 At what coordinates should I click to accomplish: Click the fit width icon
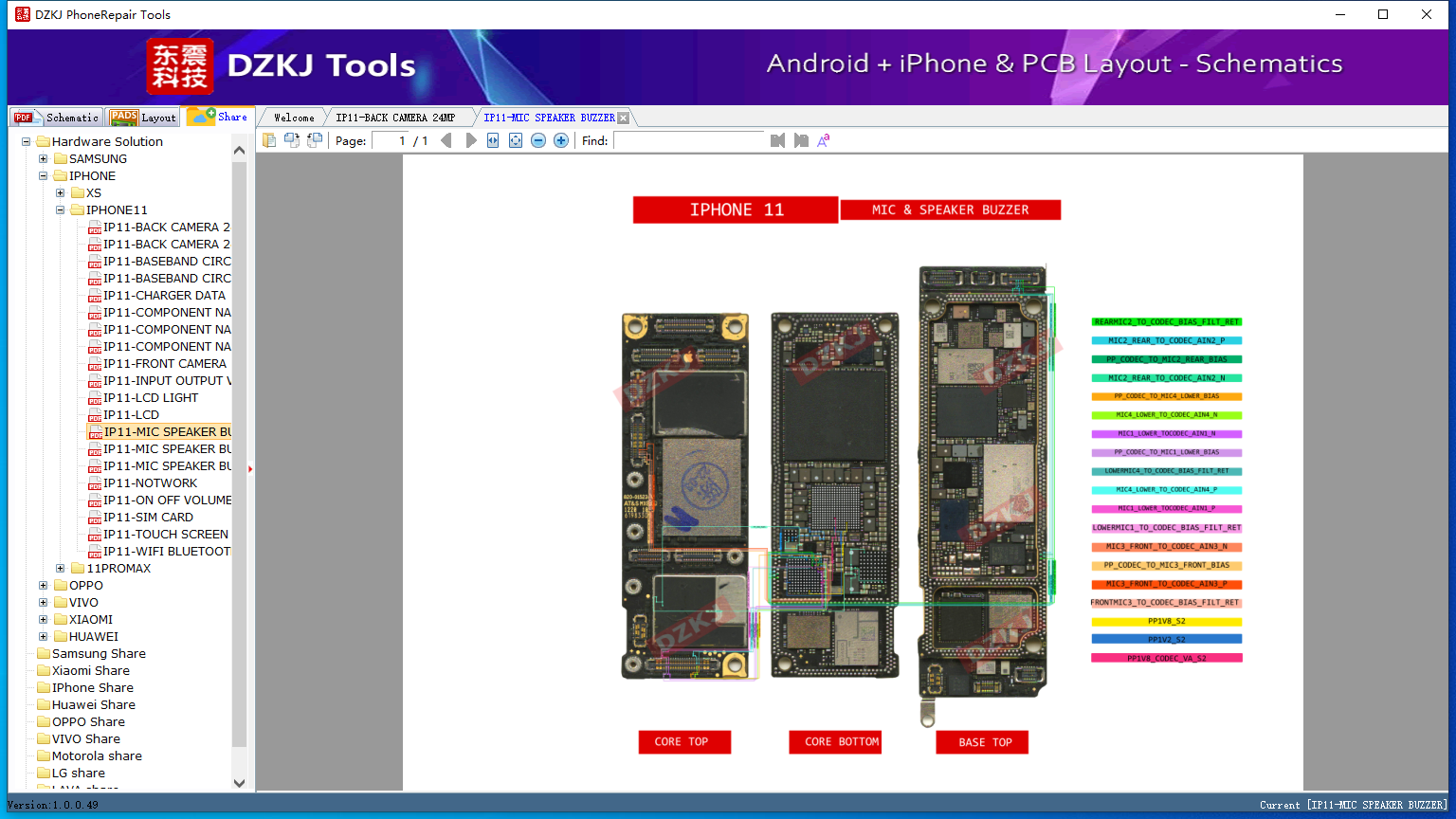(493, 140)
